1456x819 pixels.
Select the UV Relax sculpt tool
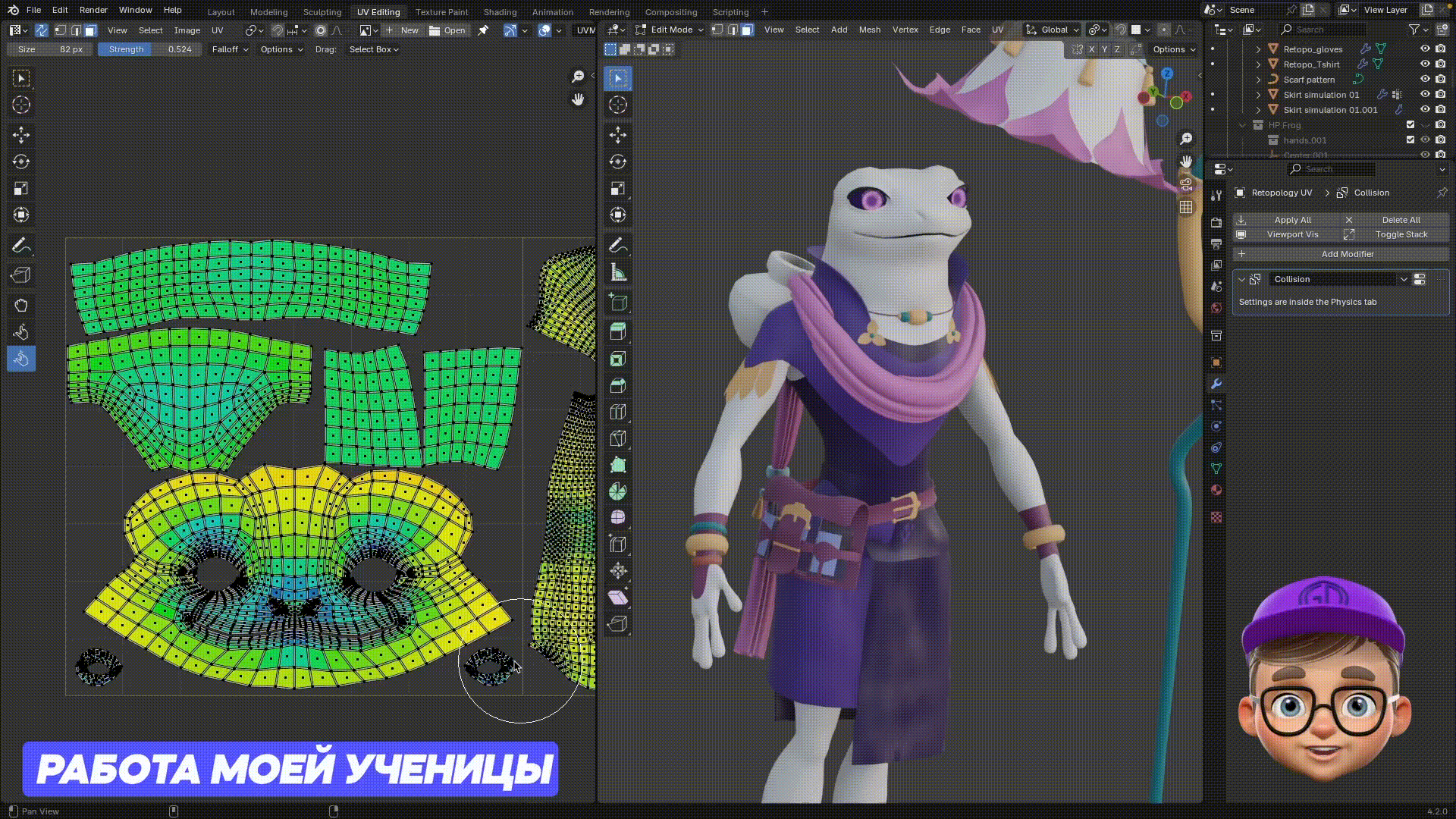click(x=21, y=332)
